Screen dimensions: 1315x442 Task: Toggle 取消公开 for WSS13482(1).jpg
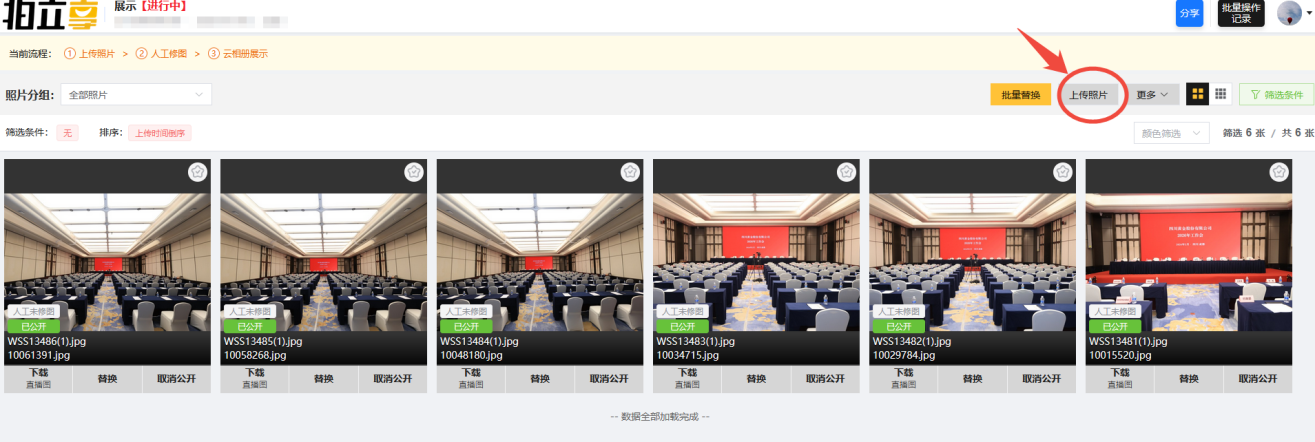(1042, 379)
